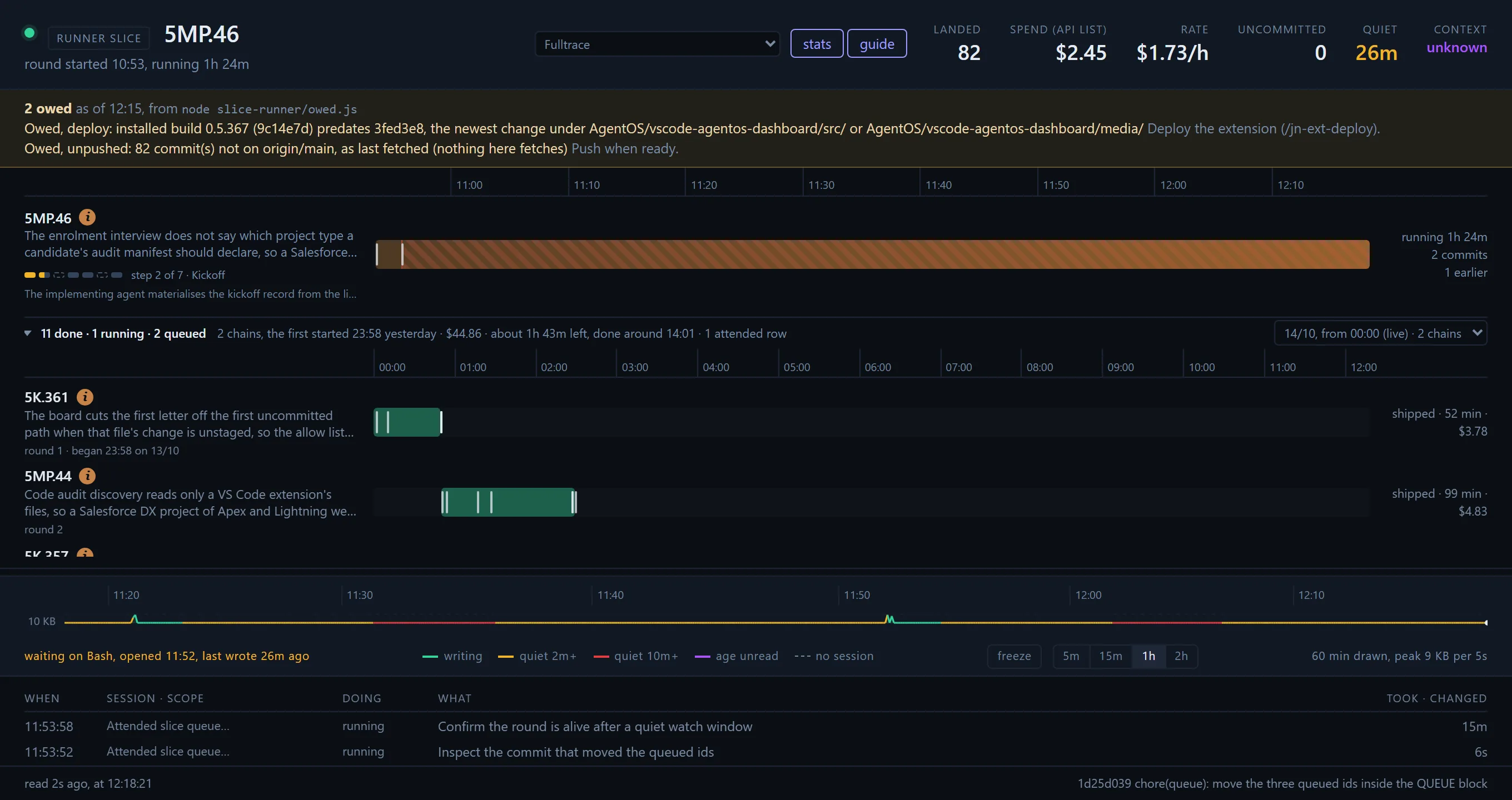This screenshot has width=1512, height=800.
Task: Click the 'Deploy the extension (/jn-ext-deploy).' hint
Action: click(1263, 128)
